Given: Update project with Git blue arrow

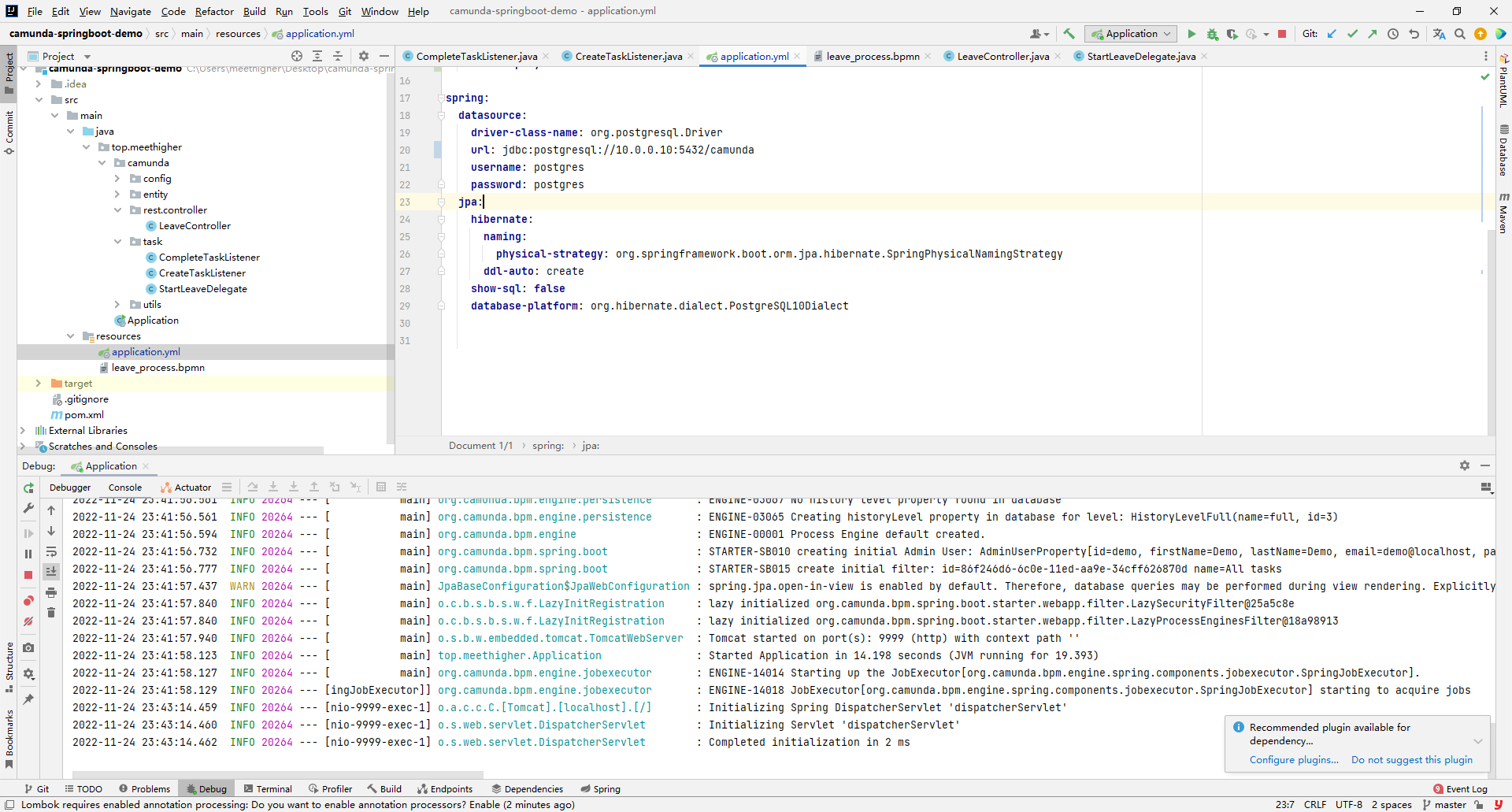Looking at the screenshot, I should [x=1332, y=34].
